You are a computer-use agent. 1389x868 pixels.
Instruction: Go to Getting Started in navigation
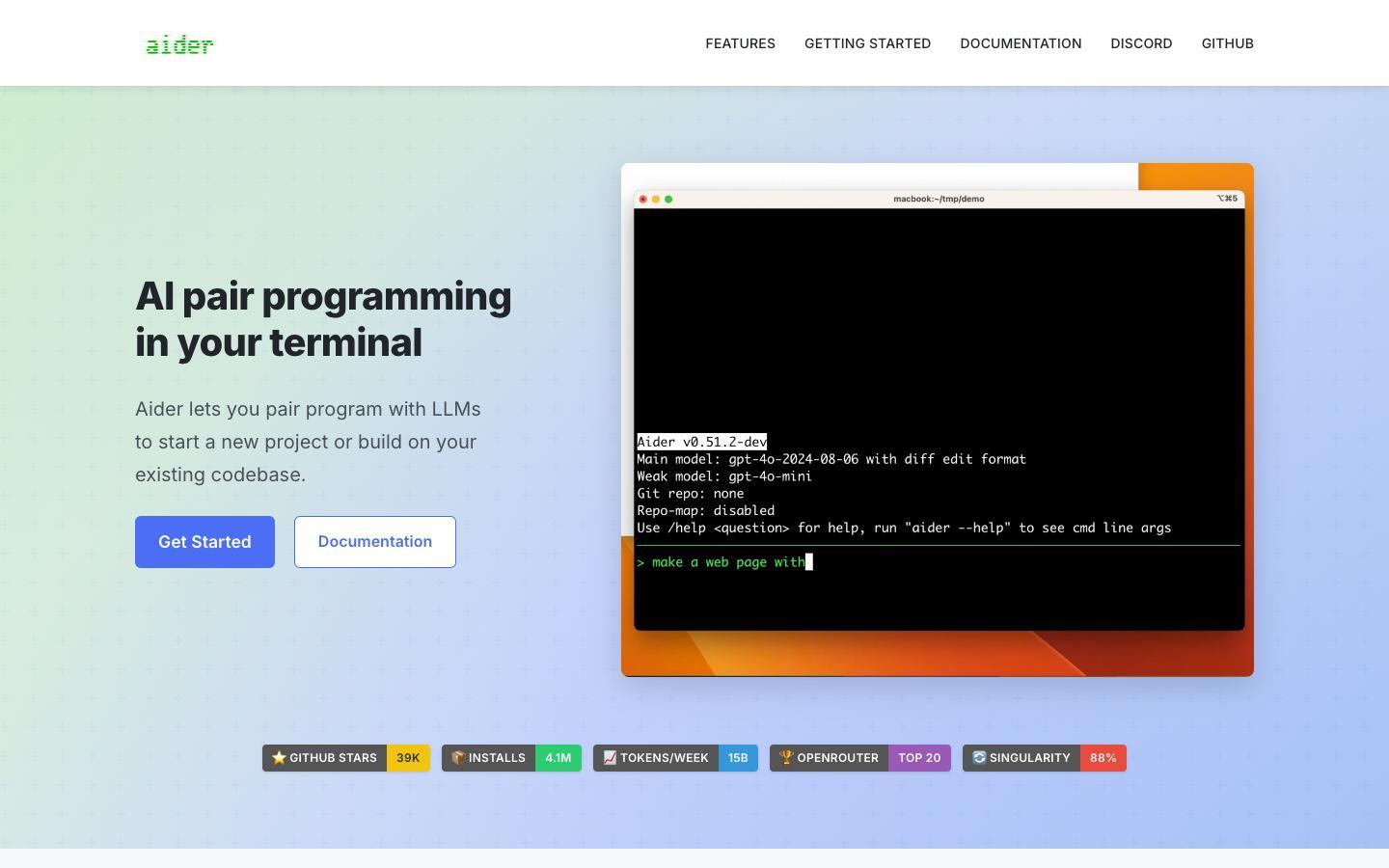867,43
